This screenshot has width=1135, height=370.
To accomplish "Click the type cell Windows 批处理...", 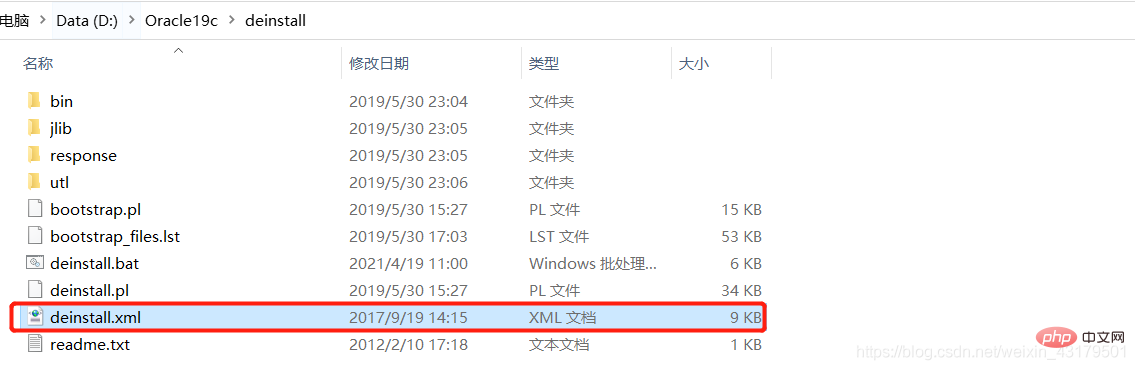I will (593, 264).
